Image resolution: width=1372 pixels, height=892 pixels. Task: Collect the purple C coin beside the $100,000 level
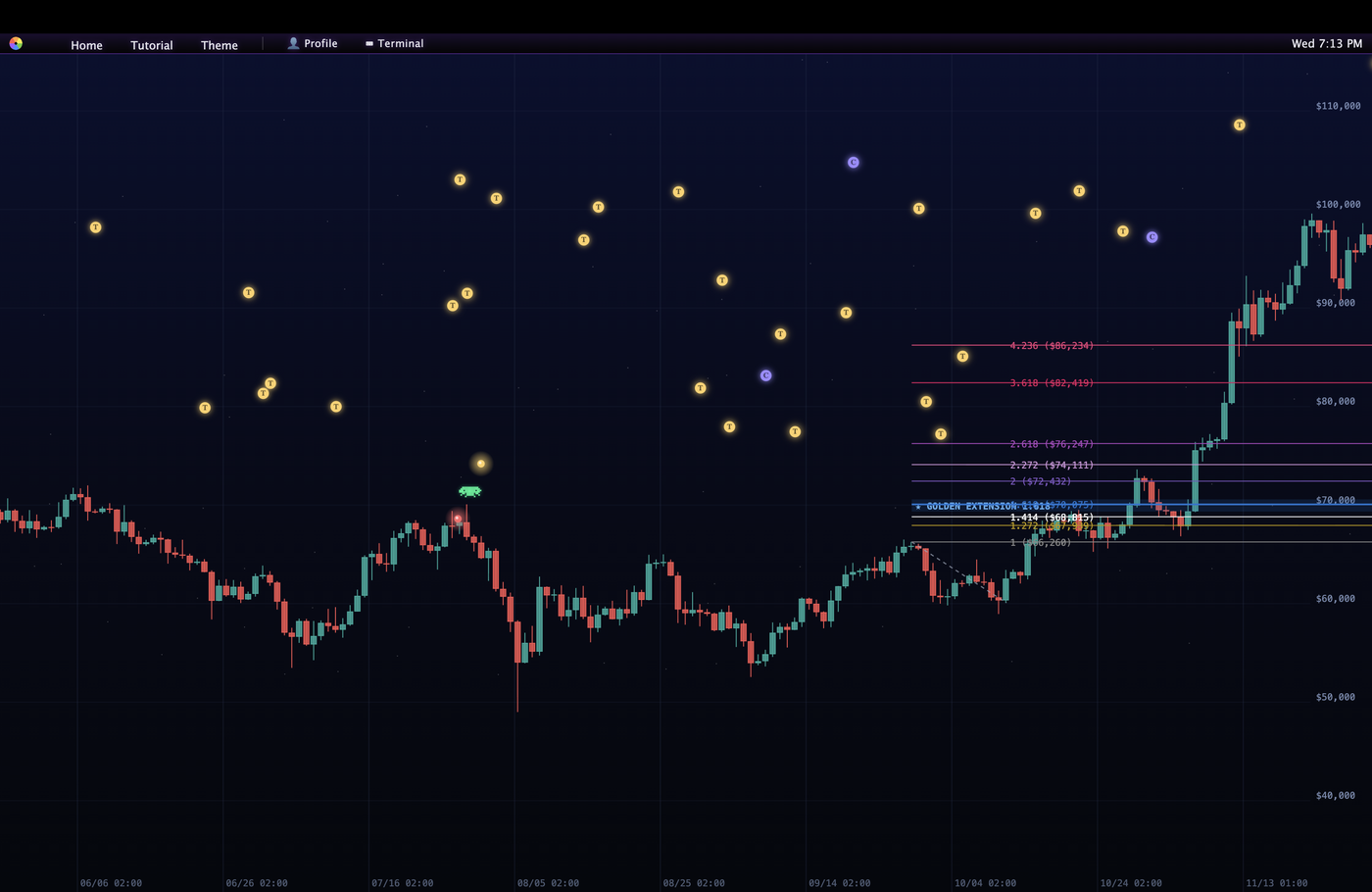[x=1151, y=237]
